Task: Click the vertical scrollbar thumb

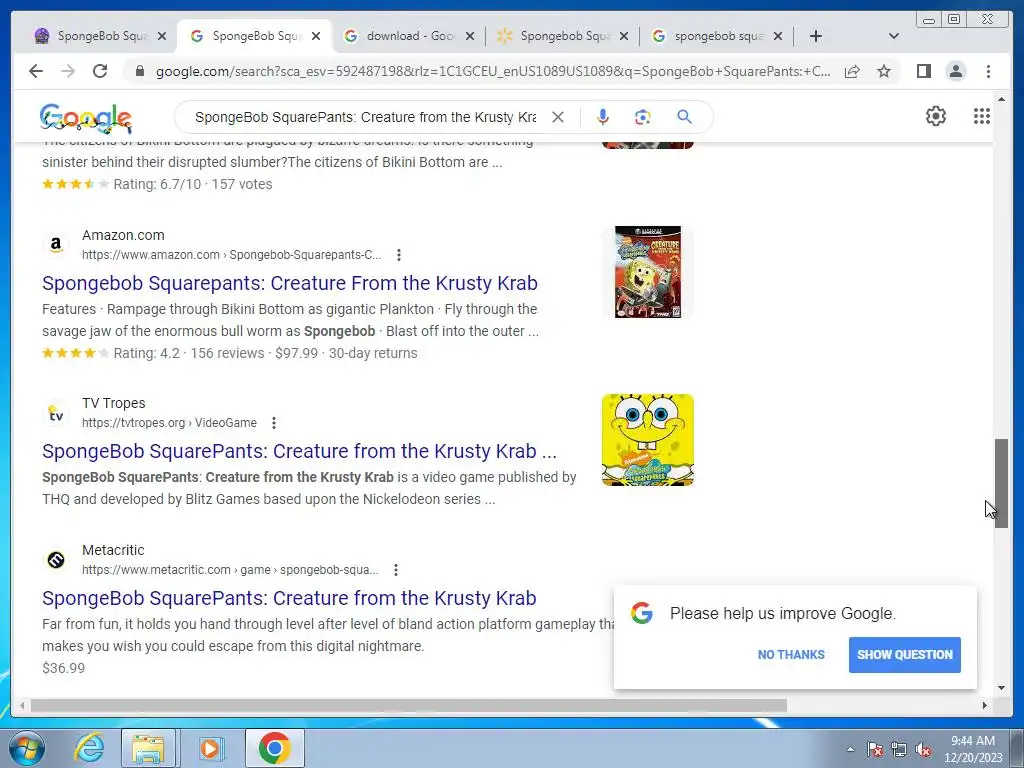Action: pyautogui.click(x=1001, y=483)
